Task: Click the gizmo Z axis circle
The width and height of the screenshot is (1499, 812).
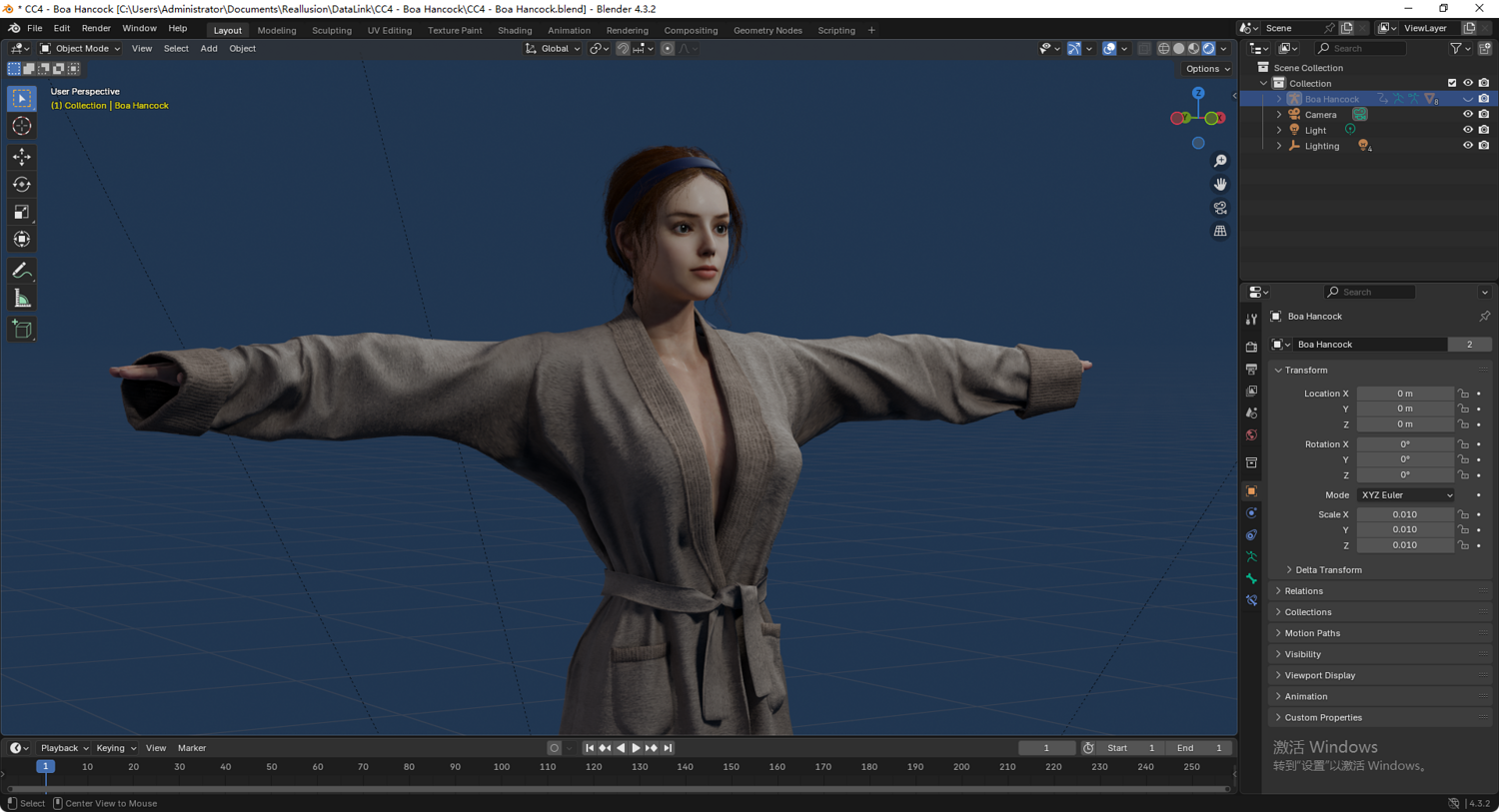Action: point(1198,93)
